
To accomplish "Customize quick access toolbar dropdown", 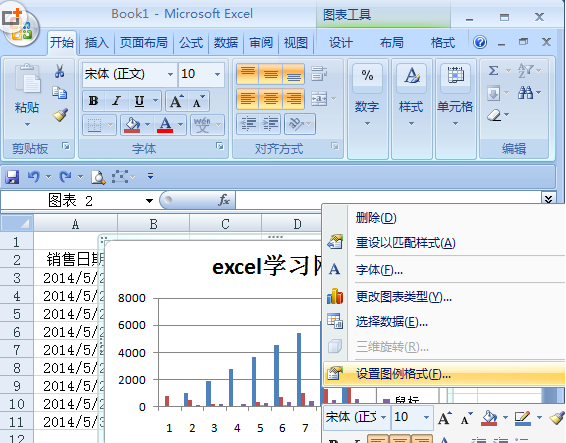I will [x=151, y=176].
